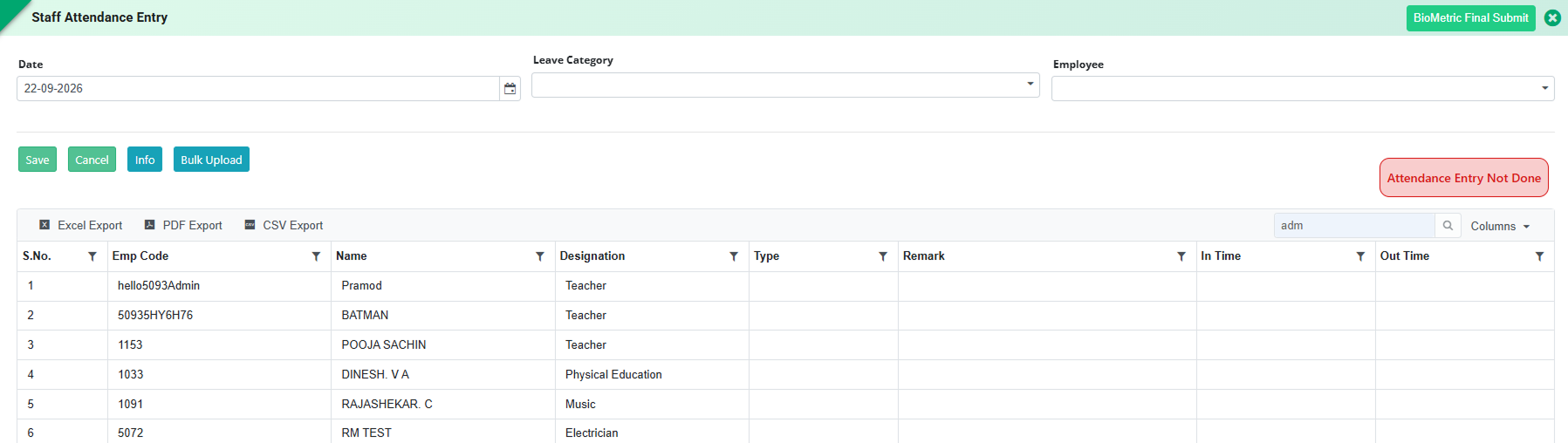Click the Remark cell for BATMAN

(1047, 316)
